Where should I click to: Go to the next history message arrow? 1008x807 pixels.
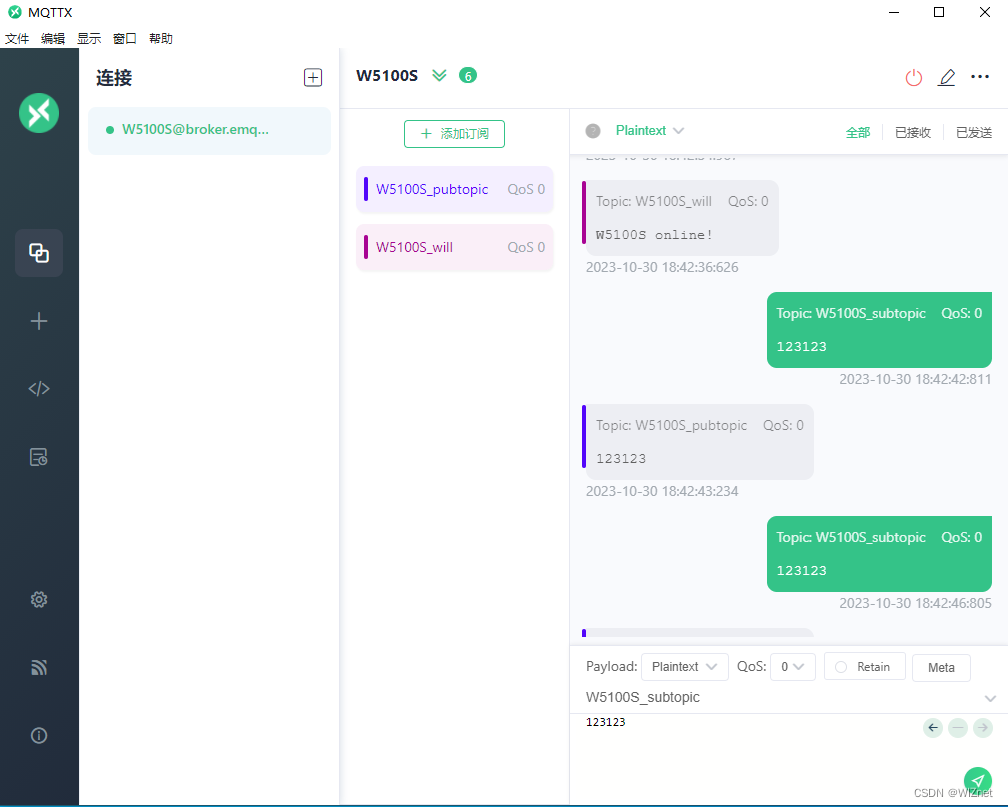click(982, 728)
